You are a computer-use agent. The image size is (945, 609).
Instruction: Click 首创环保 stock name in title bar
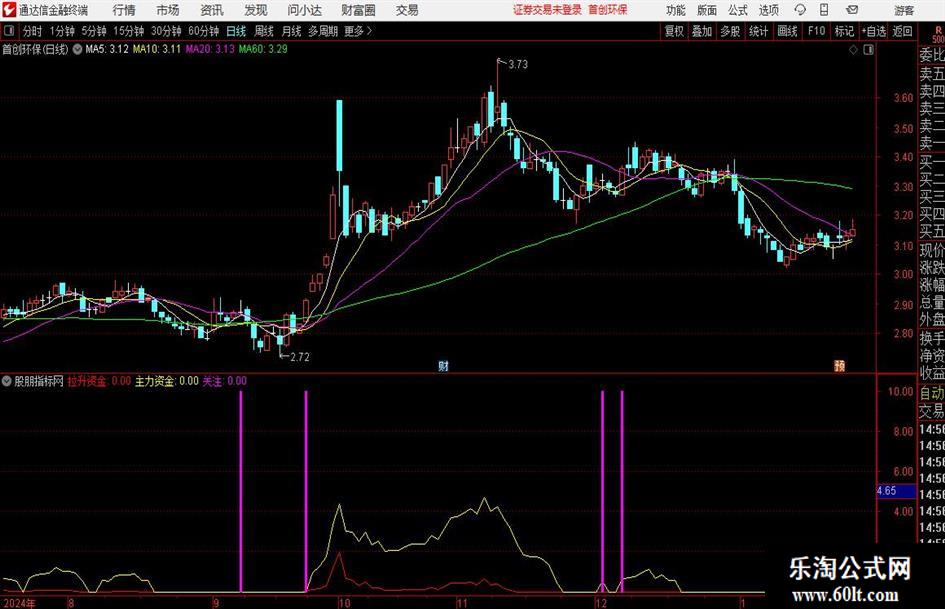pos(608,10)
